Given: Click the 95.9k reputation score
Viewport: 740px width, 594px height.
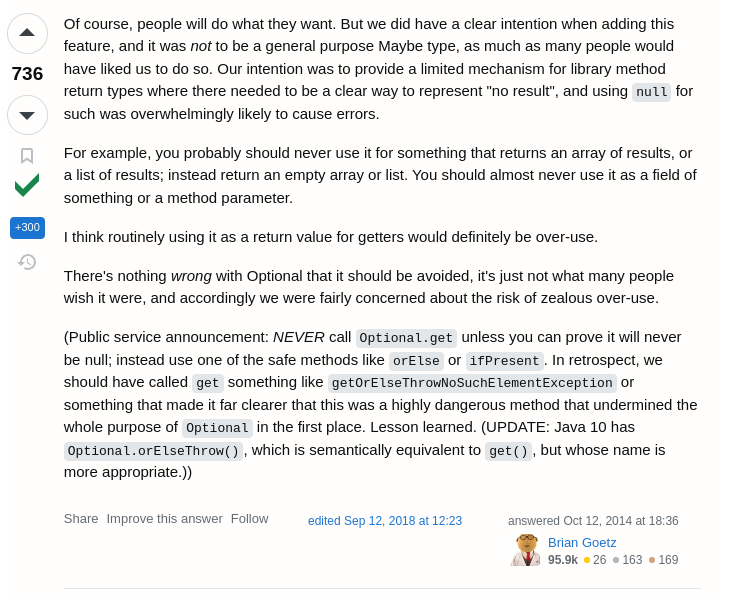Looking at the screenshot, I should [563, 560].
